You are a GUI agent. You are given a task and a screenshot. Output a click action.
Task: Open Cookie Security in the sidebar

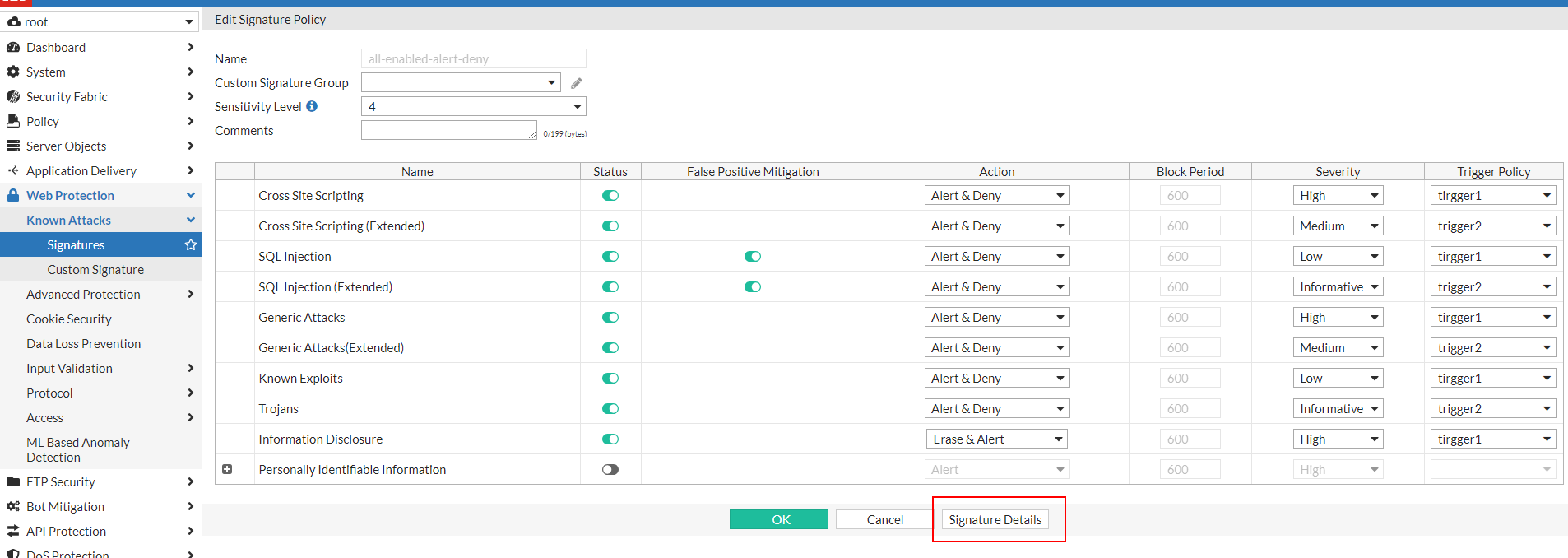[x=69, y=319]
